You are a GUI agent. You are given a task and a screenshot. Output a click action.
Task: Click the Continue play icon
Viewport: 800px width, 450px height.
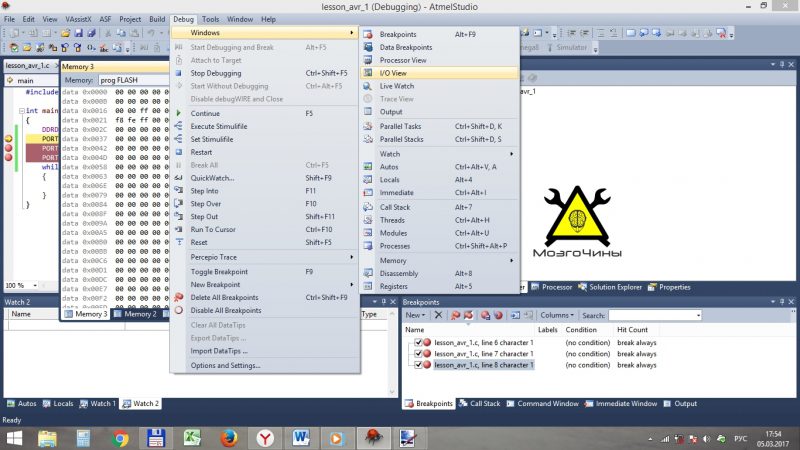pos(179,113)
